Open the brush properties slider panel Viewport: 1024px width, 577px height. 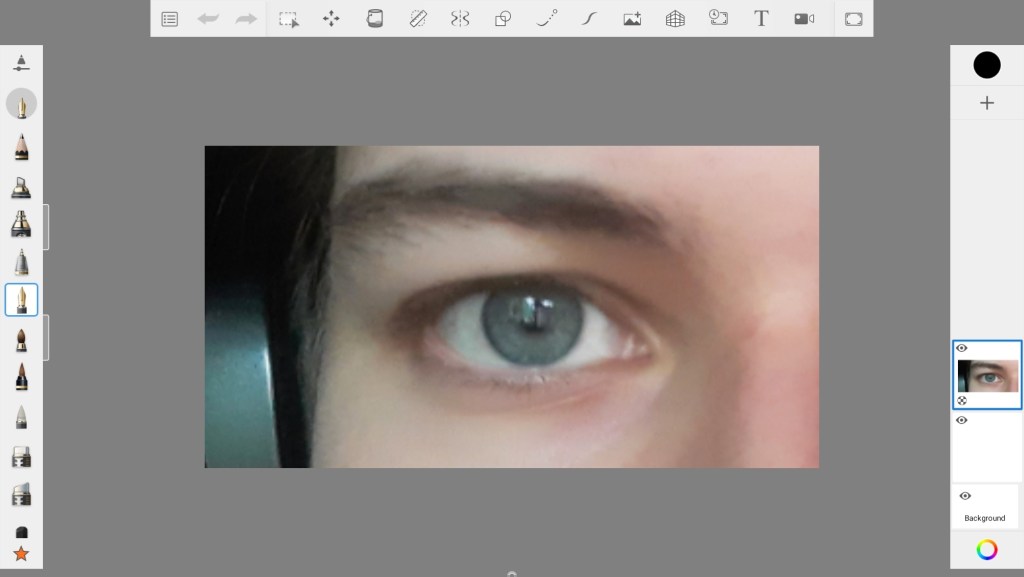click(21, 63)
